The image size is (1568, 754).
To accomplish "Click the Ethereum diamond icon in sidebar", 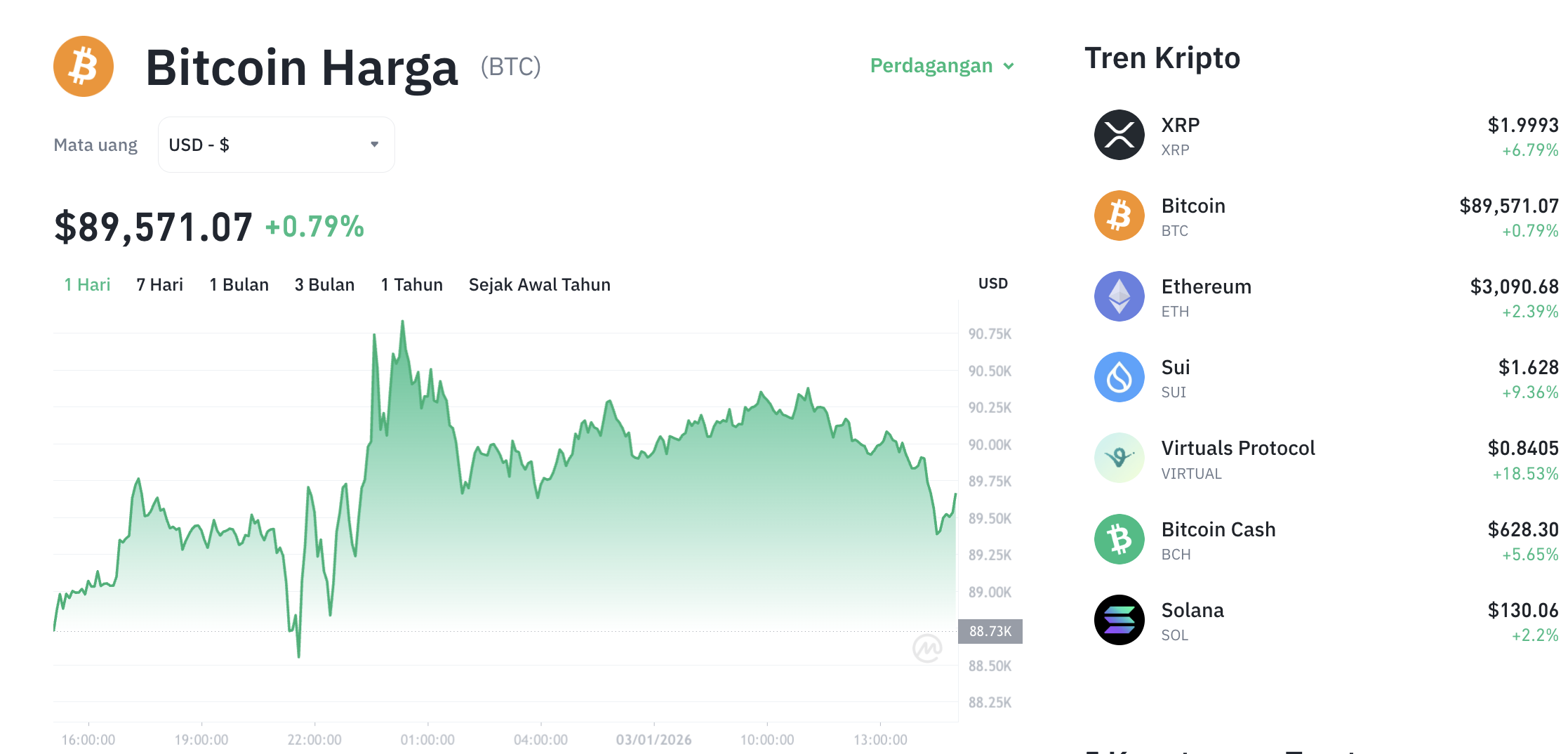I will click(x=1118, y=296).
